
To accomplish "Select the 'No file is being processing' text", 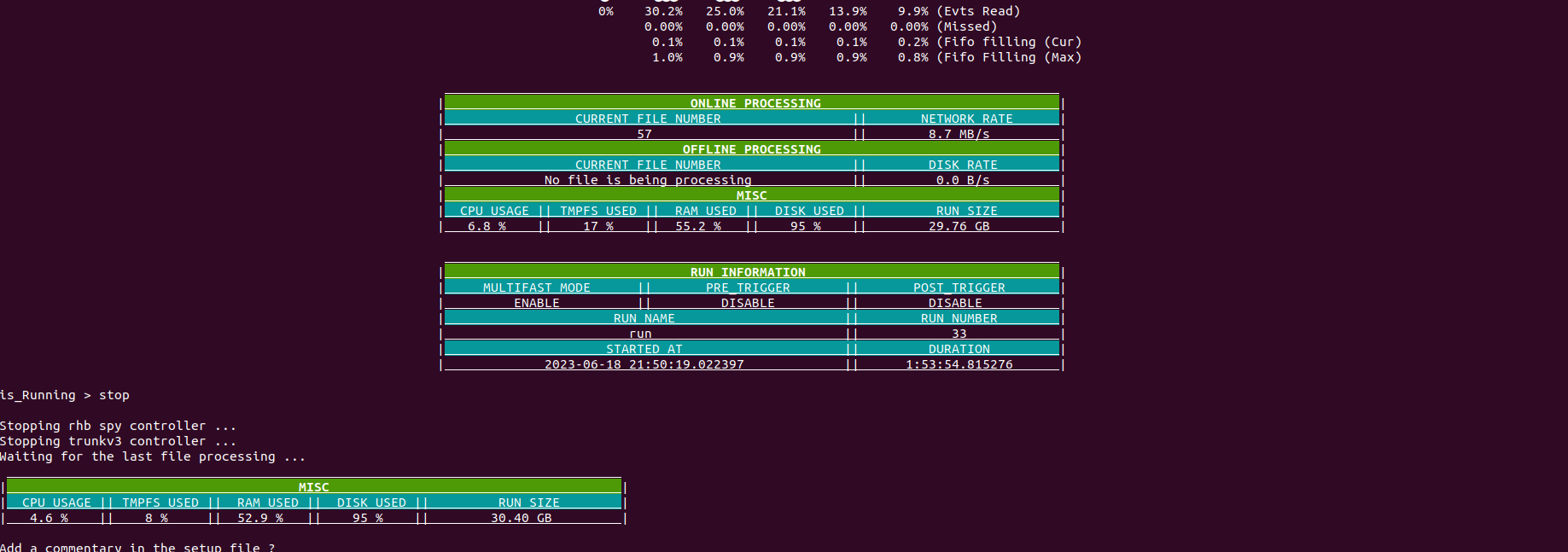I will point(647,180).
